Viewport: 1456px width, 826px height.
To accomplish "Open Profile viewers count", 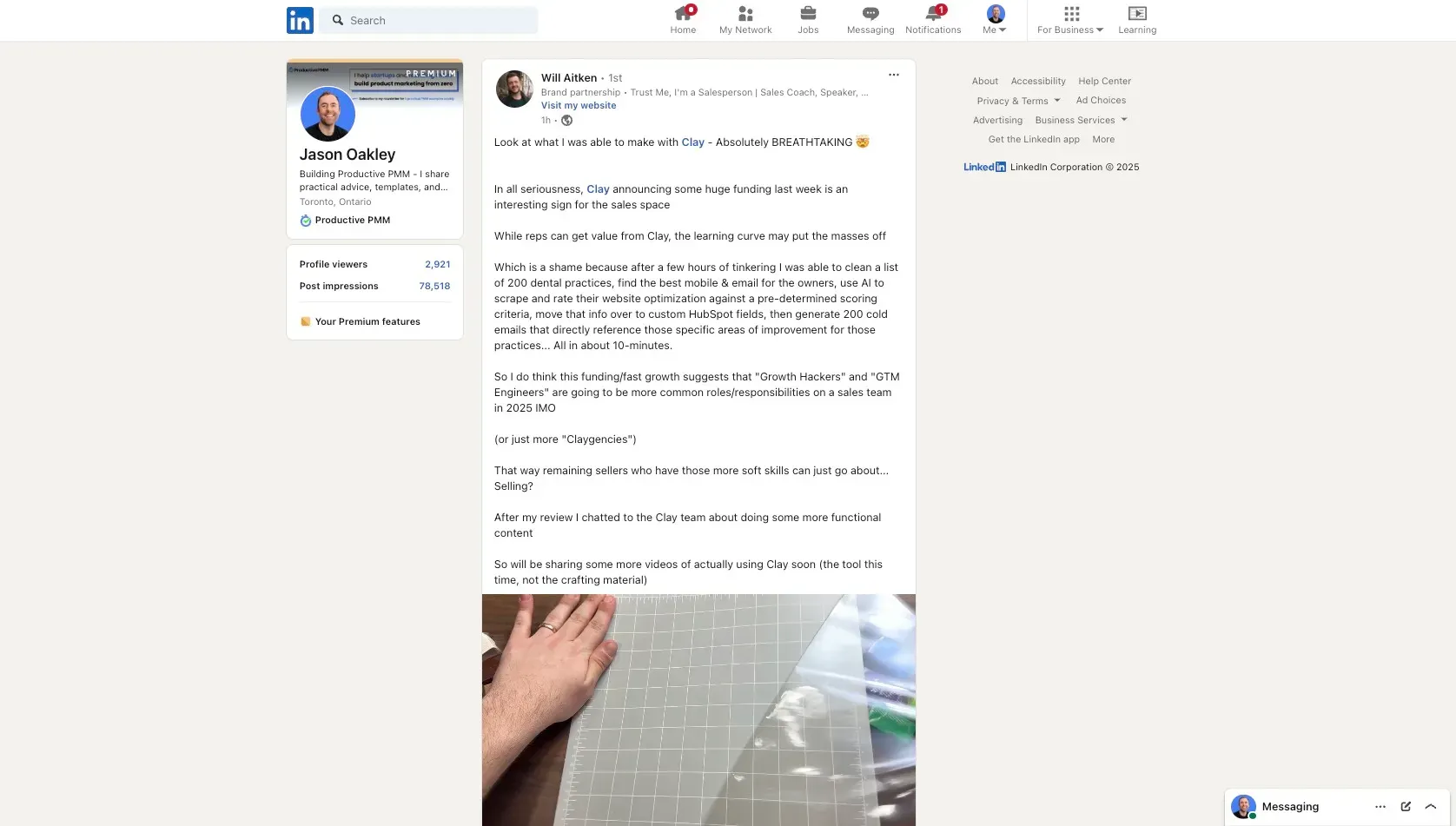I will click(x=375, y=264).
